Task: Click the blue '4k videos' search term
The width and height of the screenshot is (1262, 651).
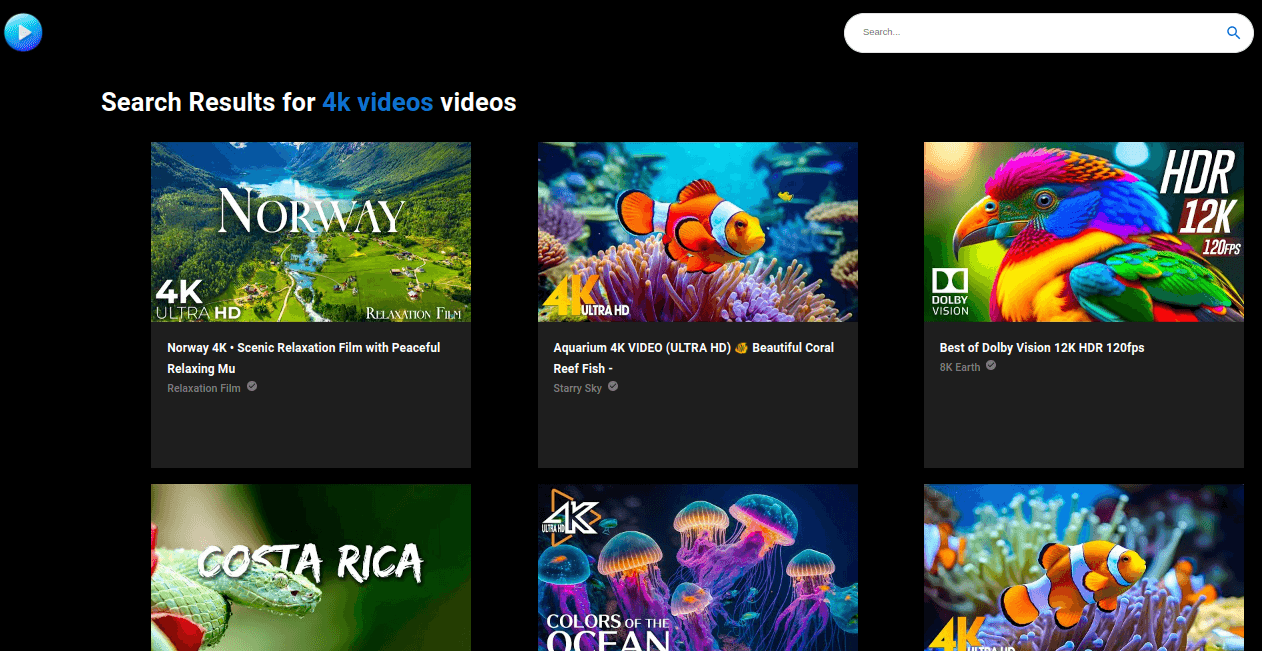Action: [377, 102]
